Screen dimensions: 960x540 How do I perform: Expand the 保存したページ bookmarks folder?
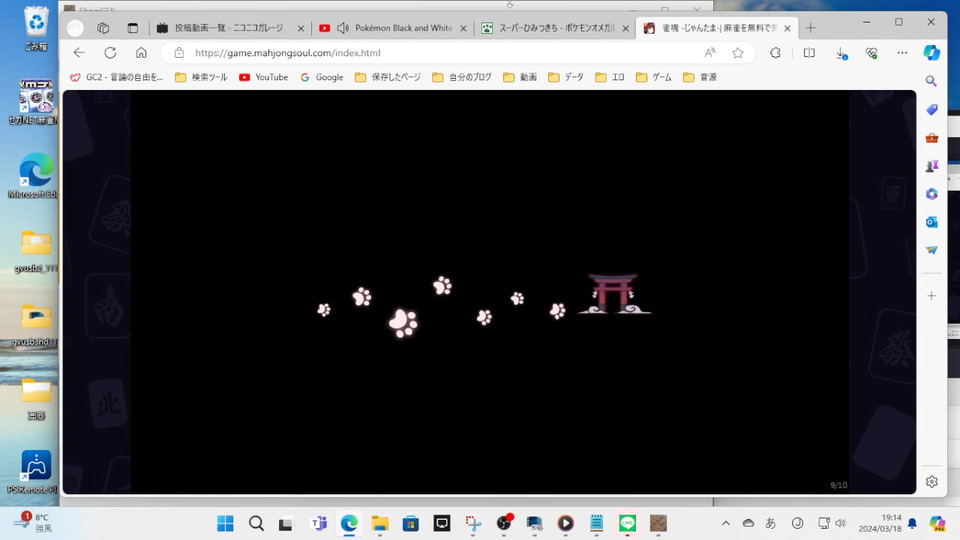pyautogui.click(x=388, y=77)
